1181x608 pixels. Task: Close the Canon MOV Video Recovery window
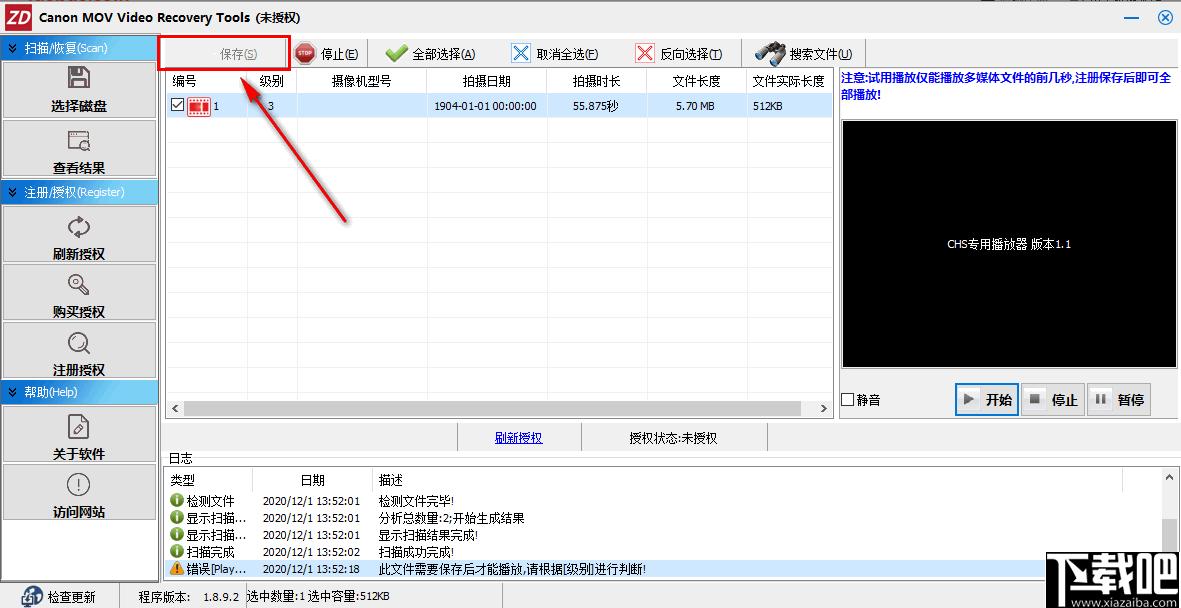coord(1164,17)
